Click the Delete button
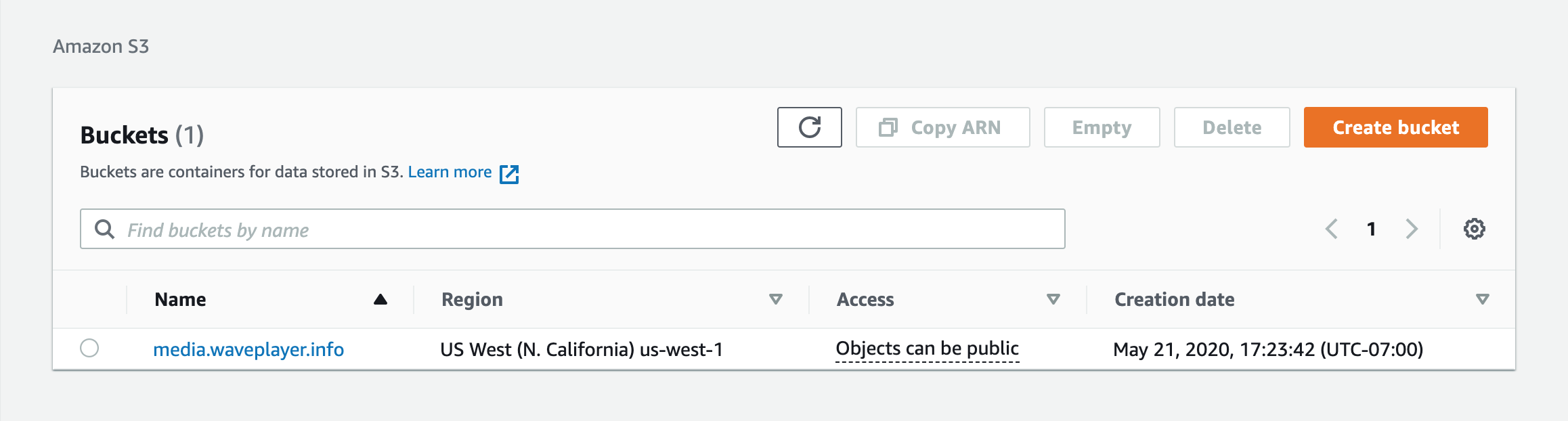The height and width of the screenshot is (421, 1568). pyautogui.click(x=1232, y=127)
